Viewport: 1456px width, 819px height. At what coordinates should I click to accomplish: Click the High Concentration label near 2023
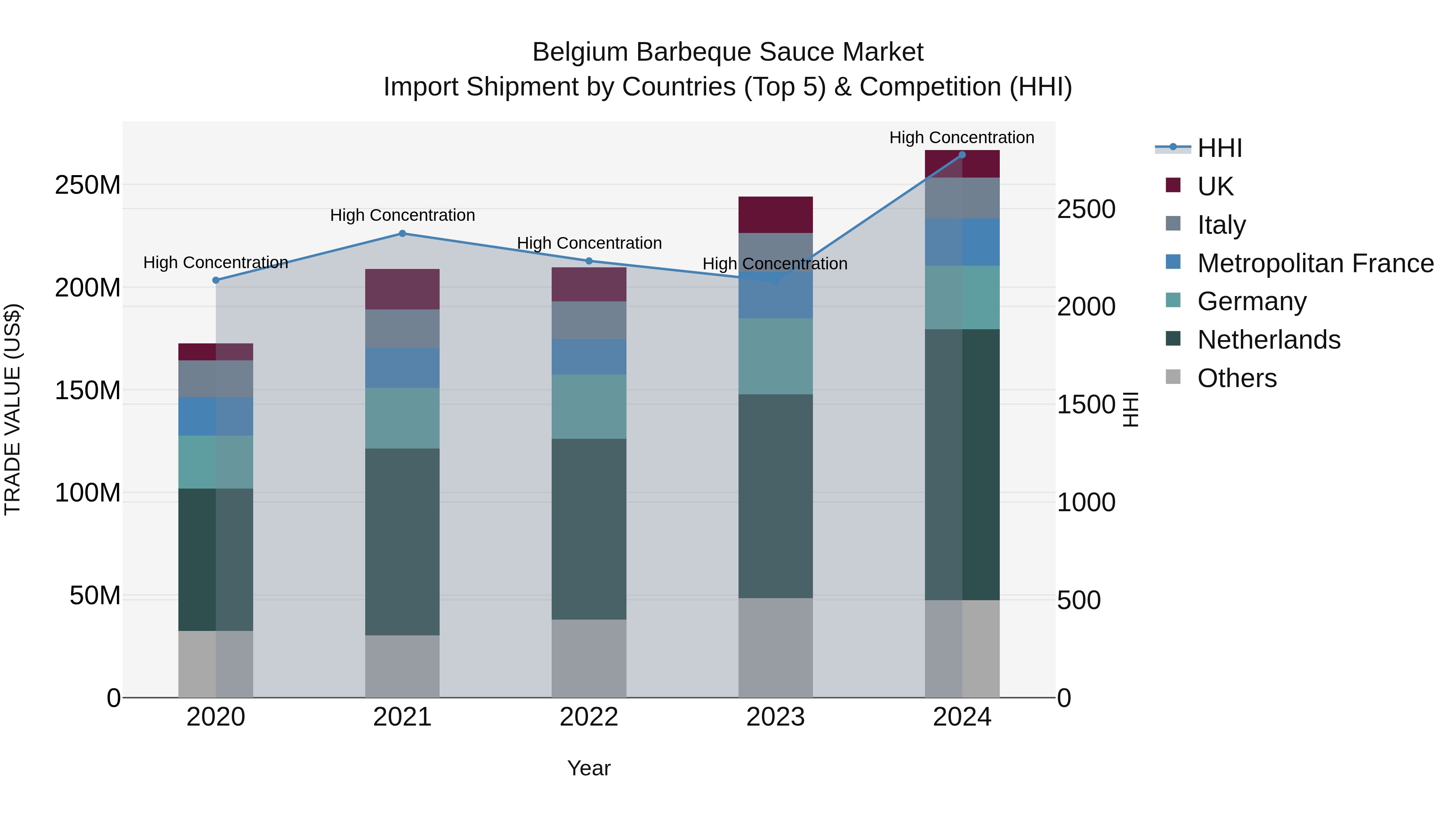(775, 263)
